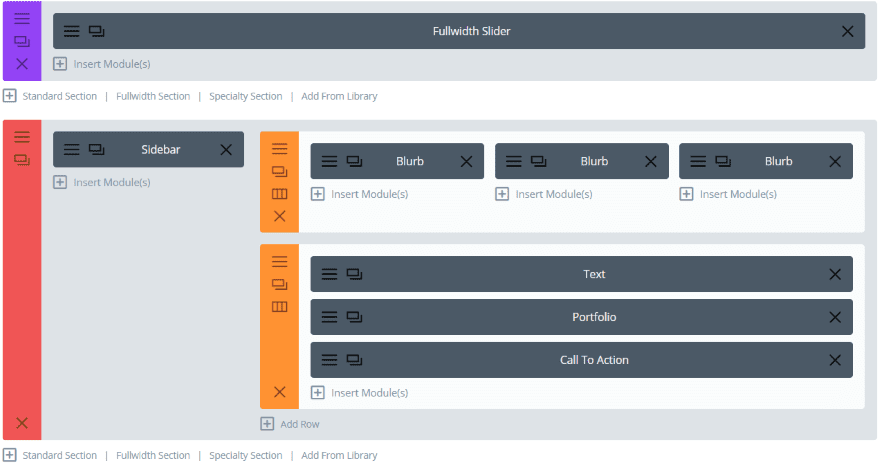Duplicate the Portfolio module
Image resolution: width=880 pixels, height=470 pixels.
[354, 317]
